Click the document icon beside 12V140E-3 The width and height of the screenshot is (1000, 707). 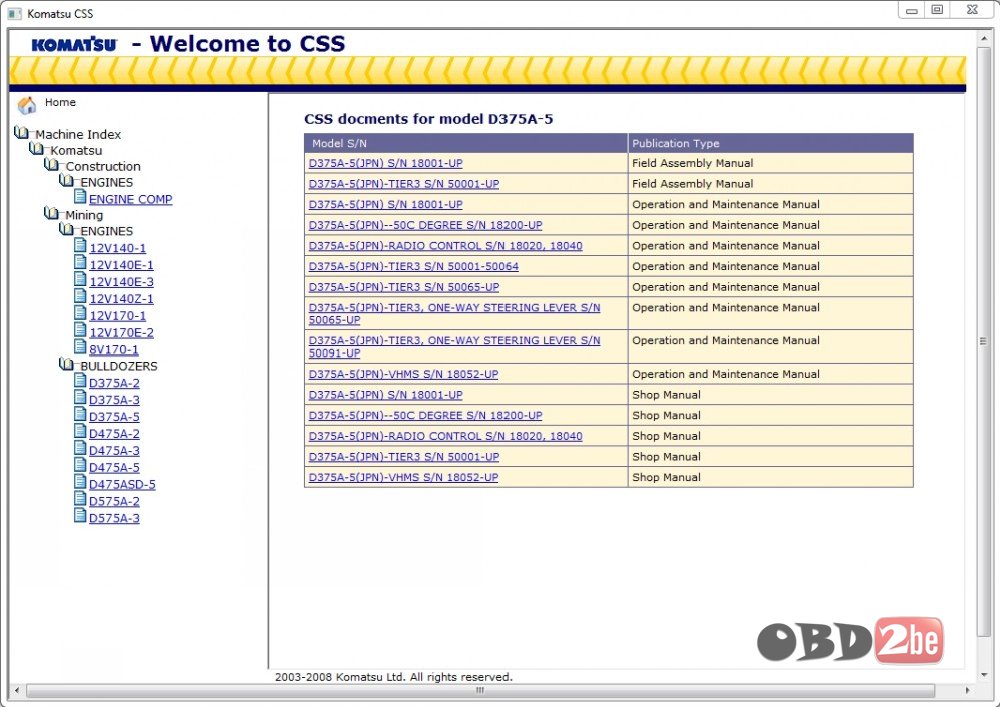tap(80, 279)
